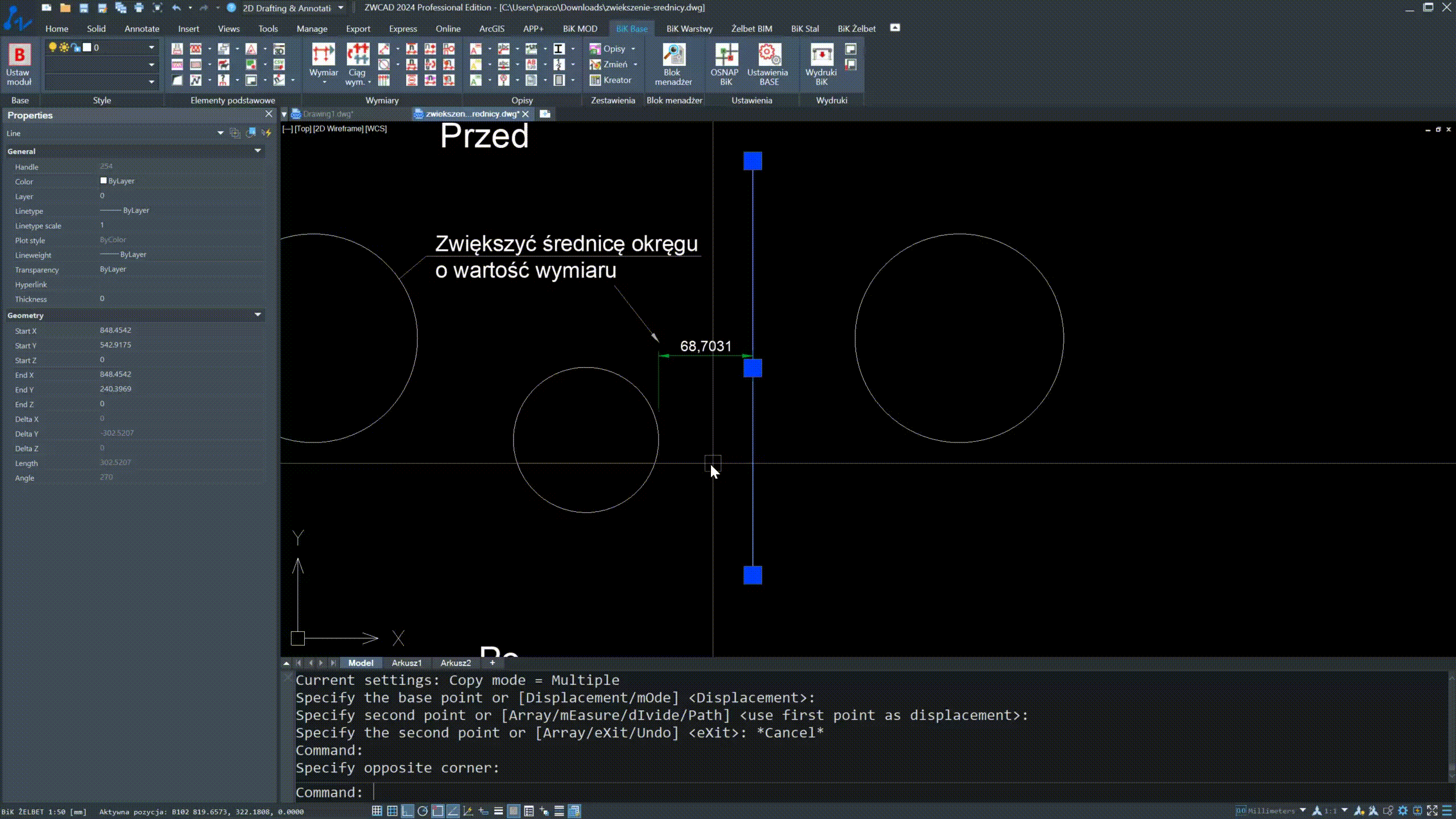
Task: Toggle transparency display in status bar
Action: [514, 811]
